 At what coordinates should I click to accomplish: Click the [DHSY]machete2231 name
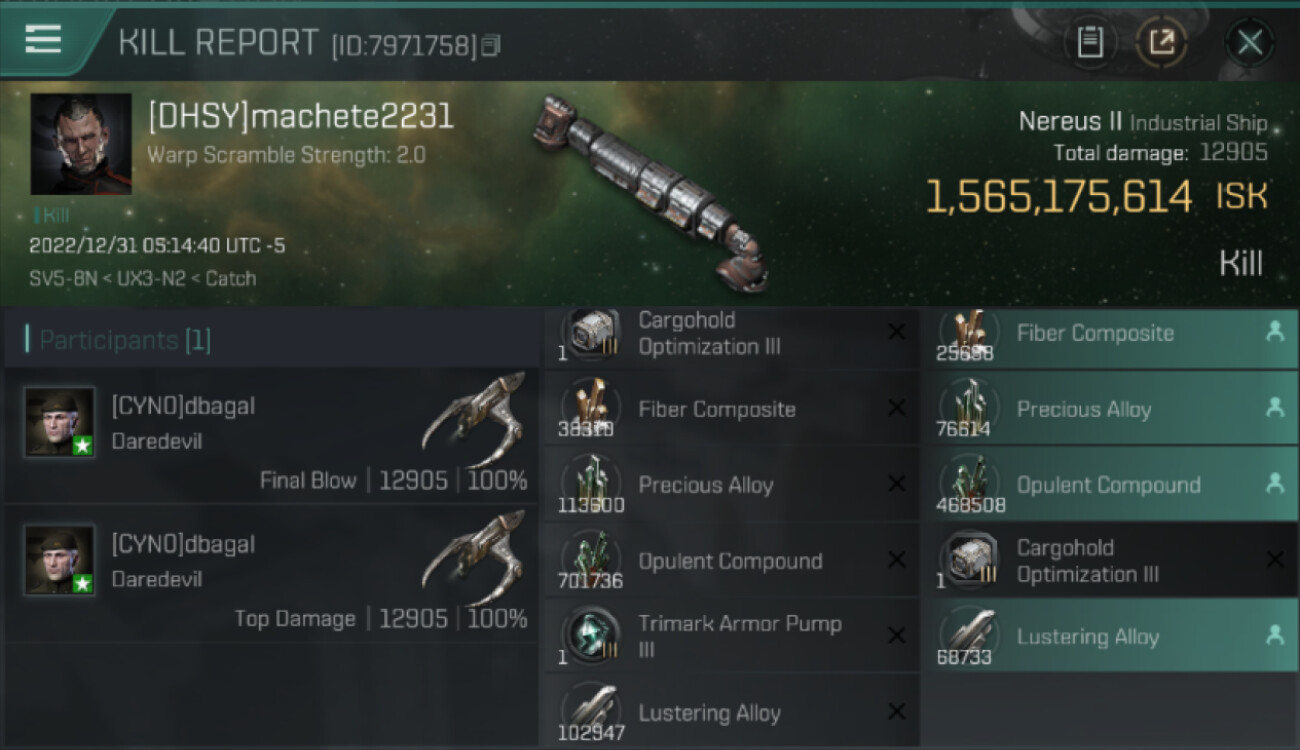coord(300,117)
